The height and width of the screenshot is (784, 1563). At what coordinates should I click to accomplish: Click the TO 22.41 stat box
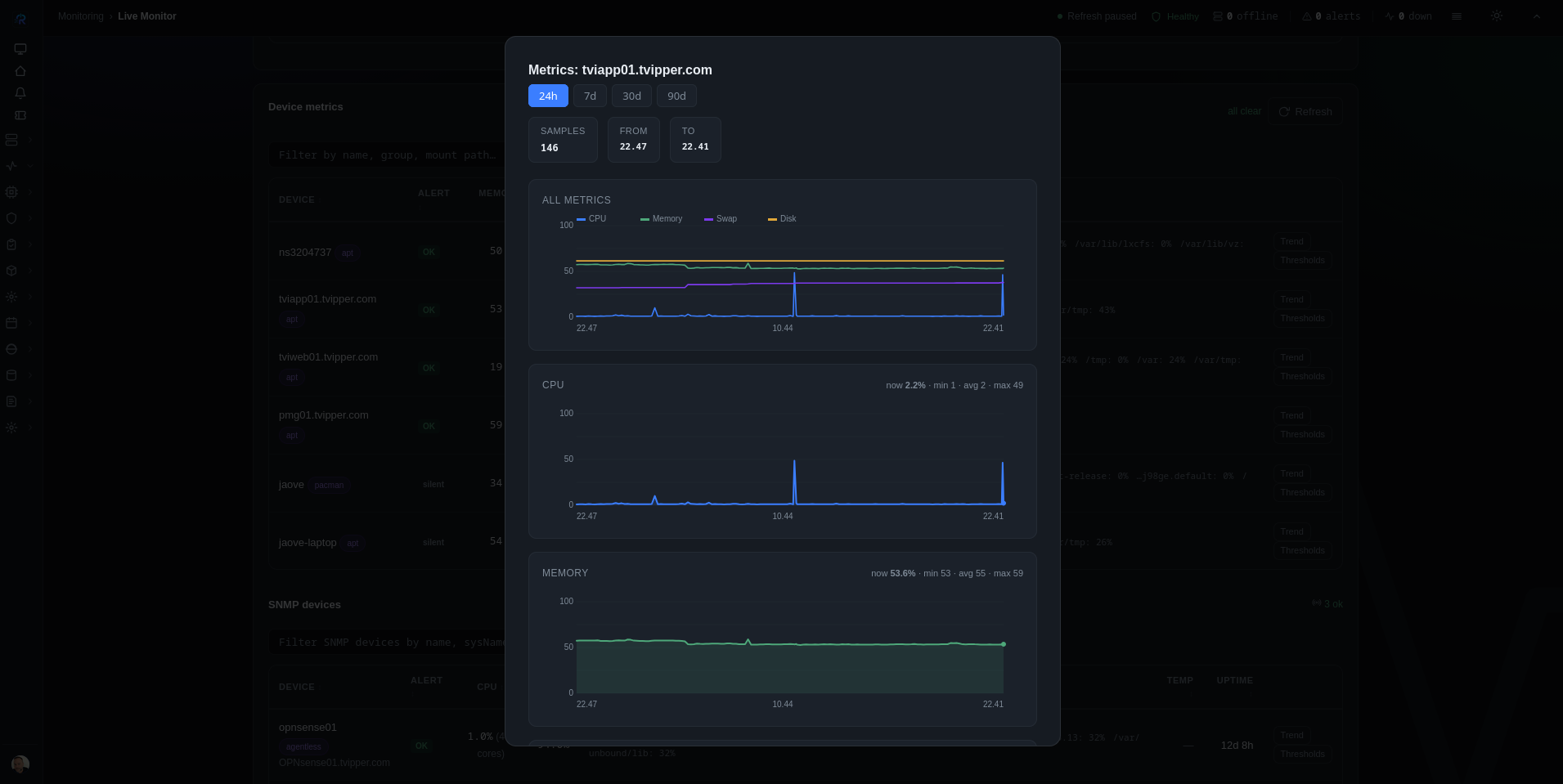695,140
